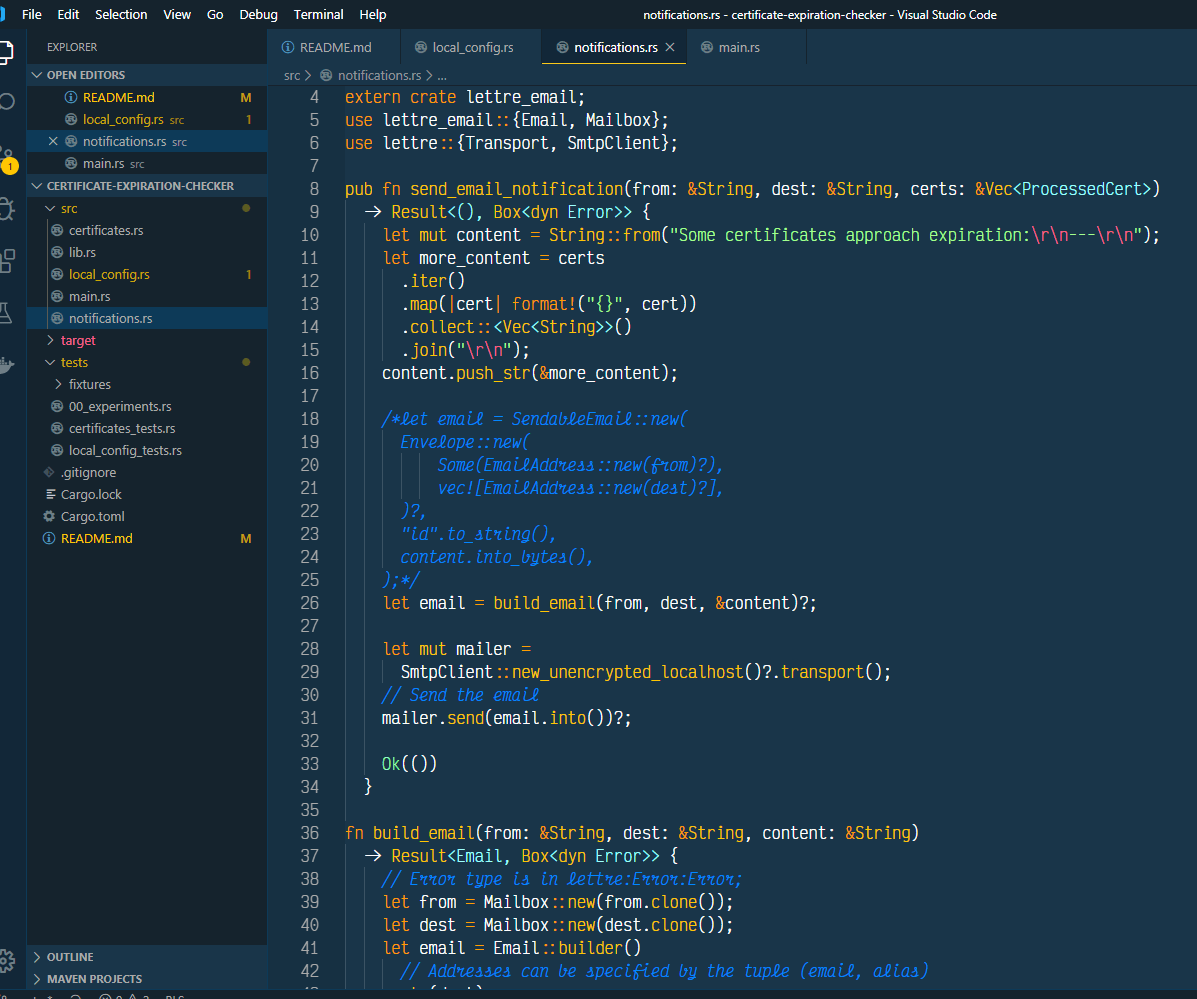This screenshot has height=999, width=1197.
Task: Open the Docker view in activity bar
Action: pyautogui.click(x=6, y=365)
